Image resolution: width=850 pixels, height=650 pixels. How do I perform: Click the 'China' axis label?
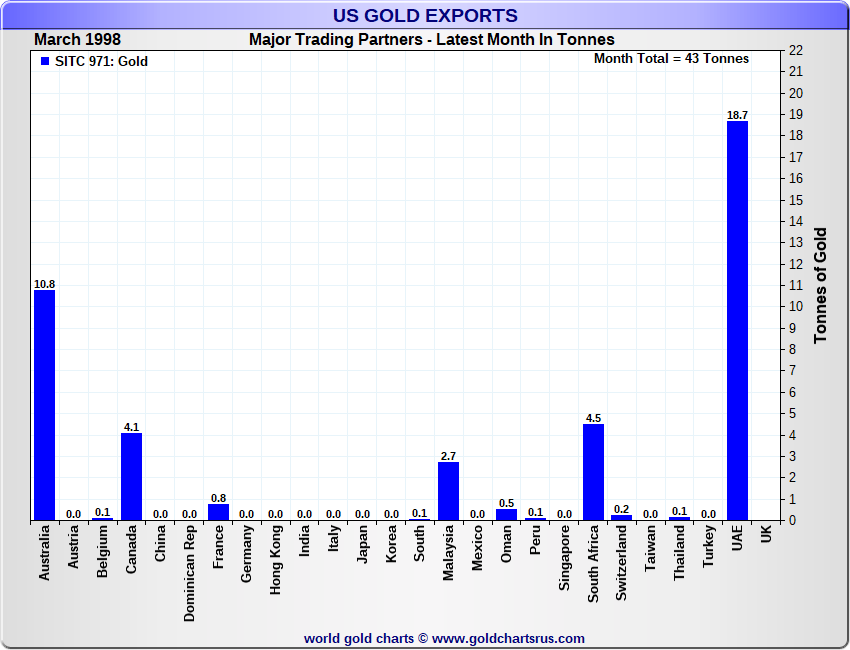click(x=160, y=543)
